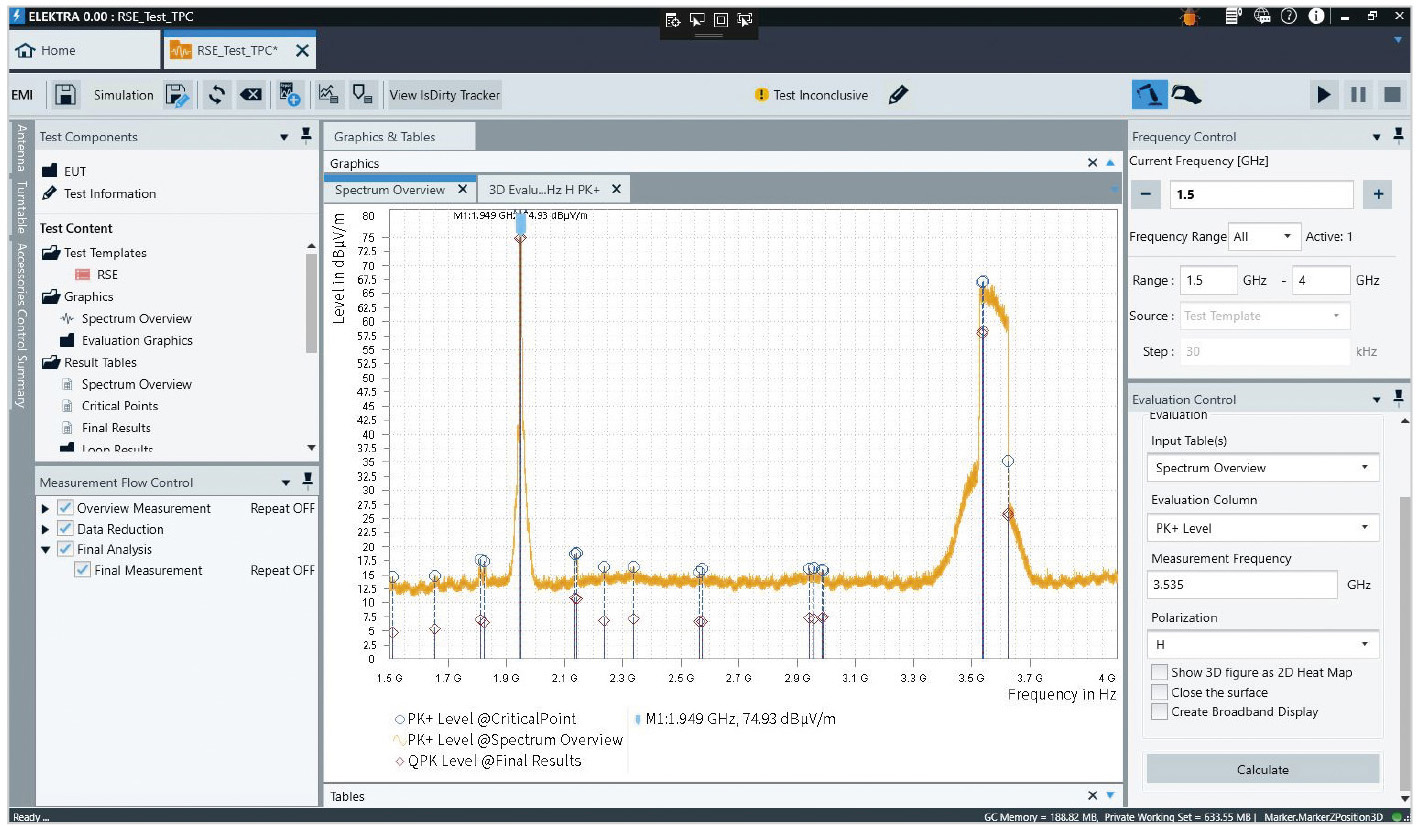Close the Tables section with X

coord(1092,796)
